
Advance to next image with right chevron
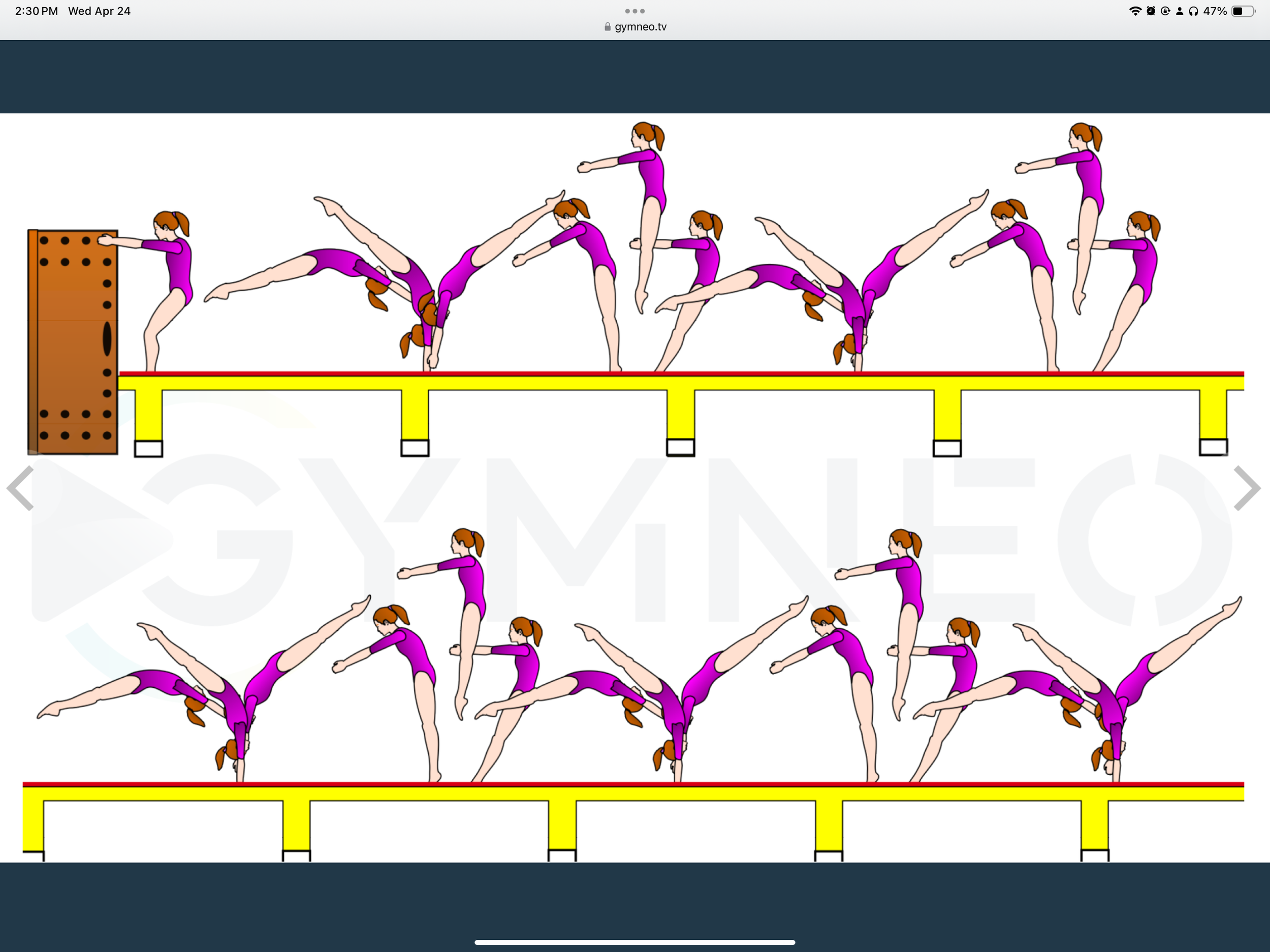click(x=1247, y=488)
